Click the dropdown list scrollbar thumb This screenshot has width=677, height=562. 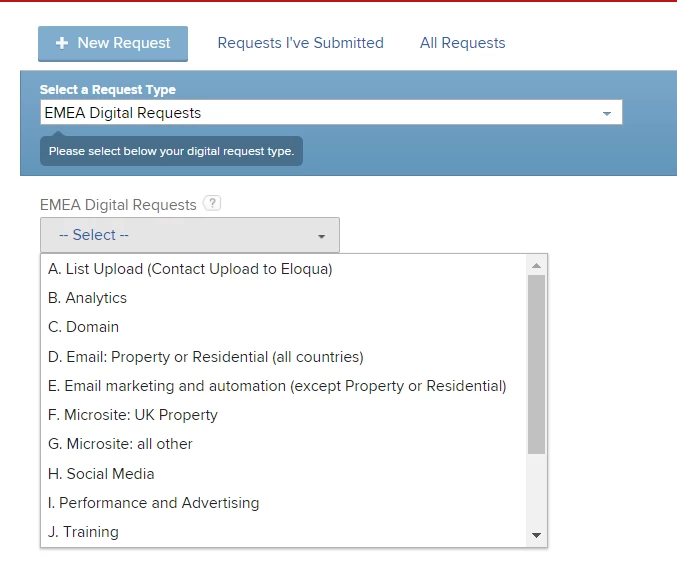pos(536,364)
